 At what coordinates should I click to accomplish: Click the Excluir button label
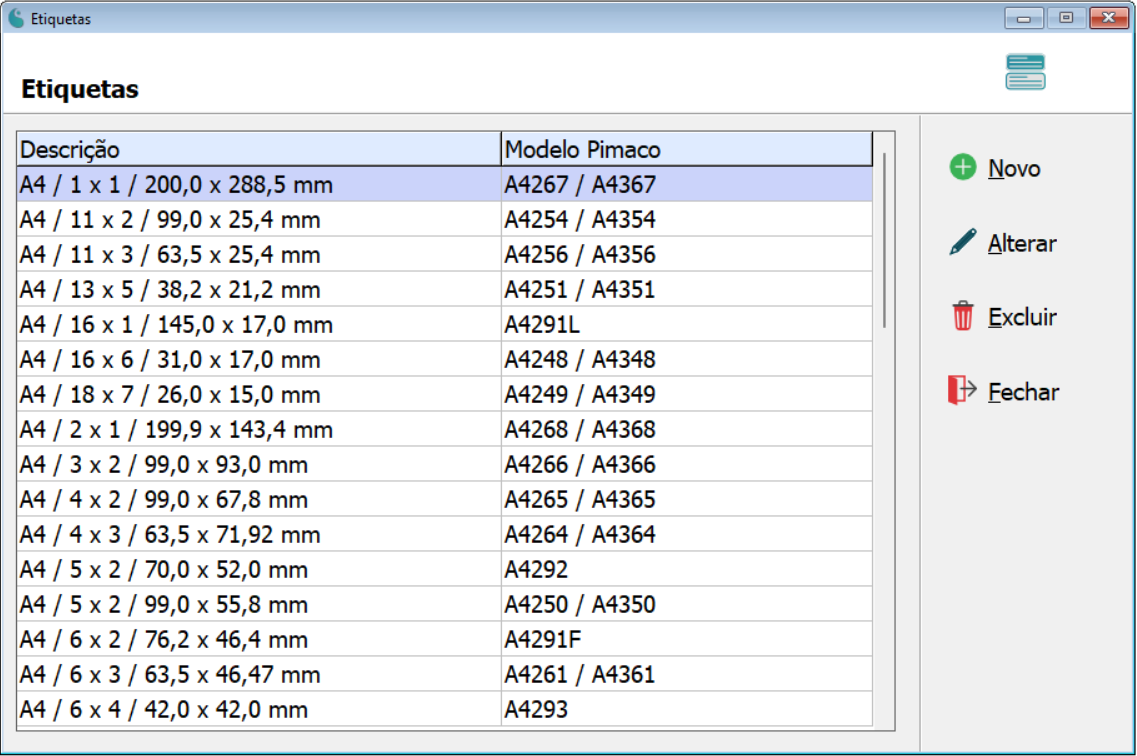1022,317
